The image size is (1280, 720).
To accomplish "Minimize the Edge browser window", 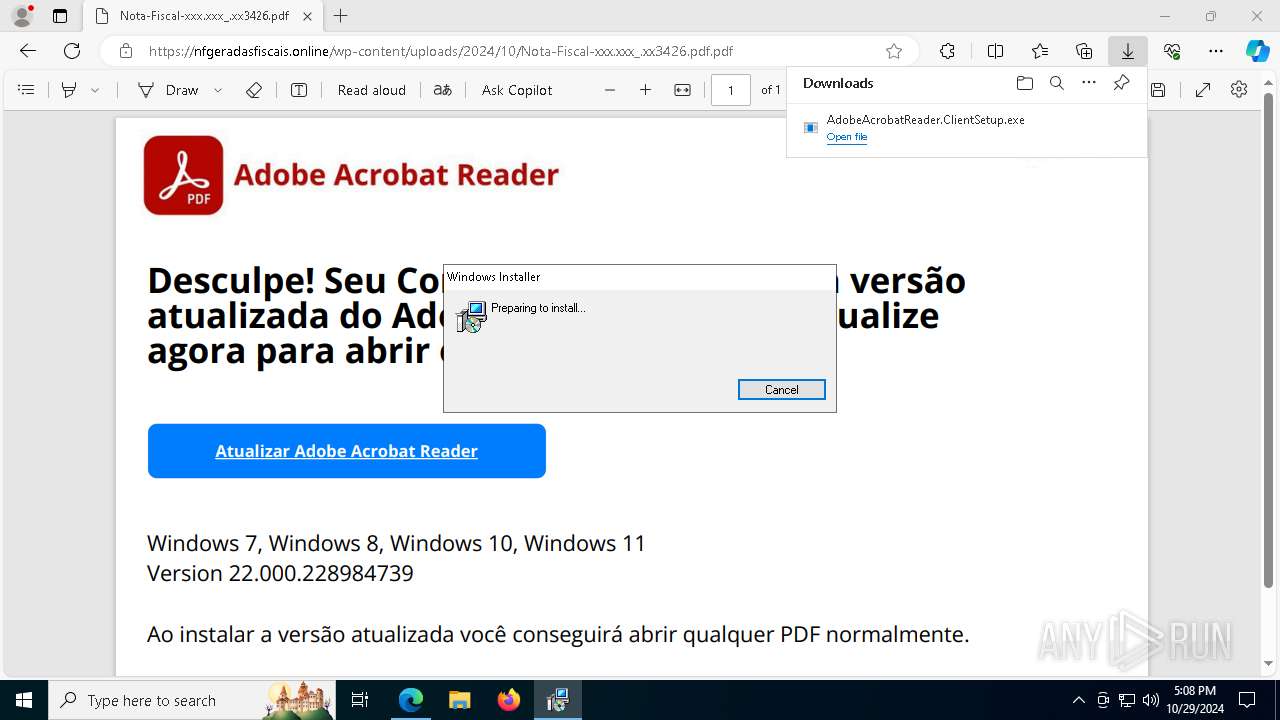I will coord(1164,16).
